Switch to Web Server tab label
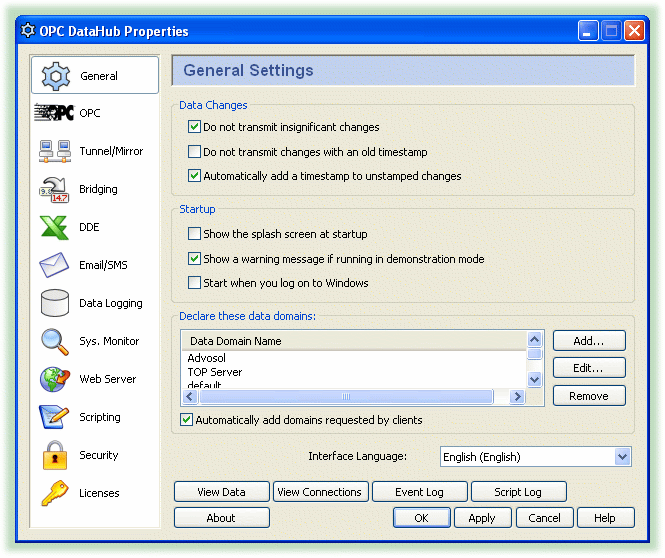The image size is (665, 558). tap(108, 379)
